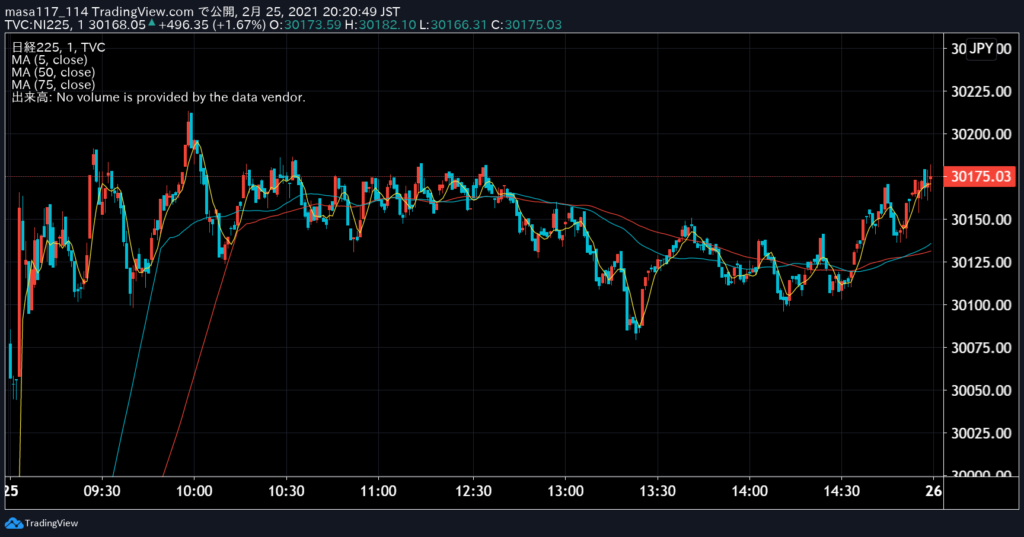Open the TradingView text link

point(51,523)
